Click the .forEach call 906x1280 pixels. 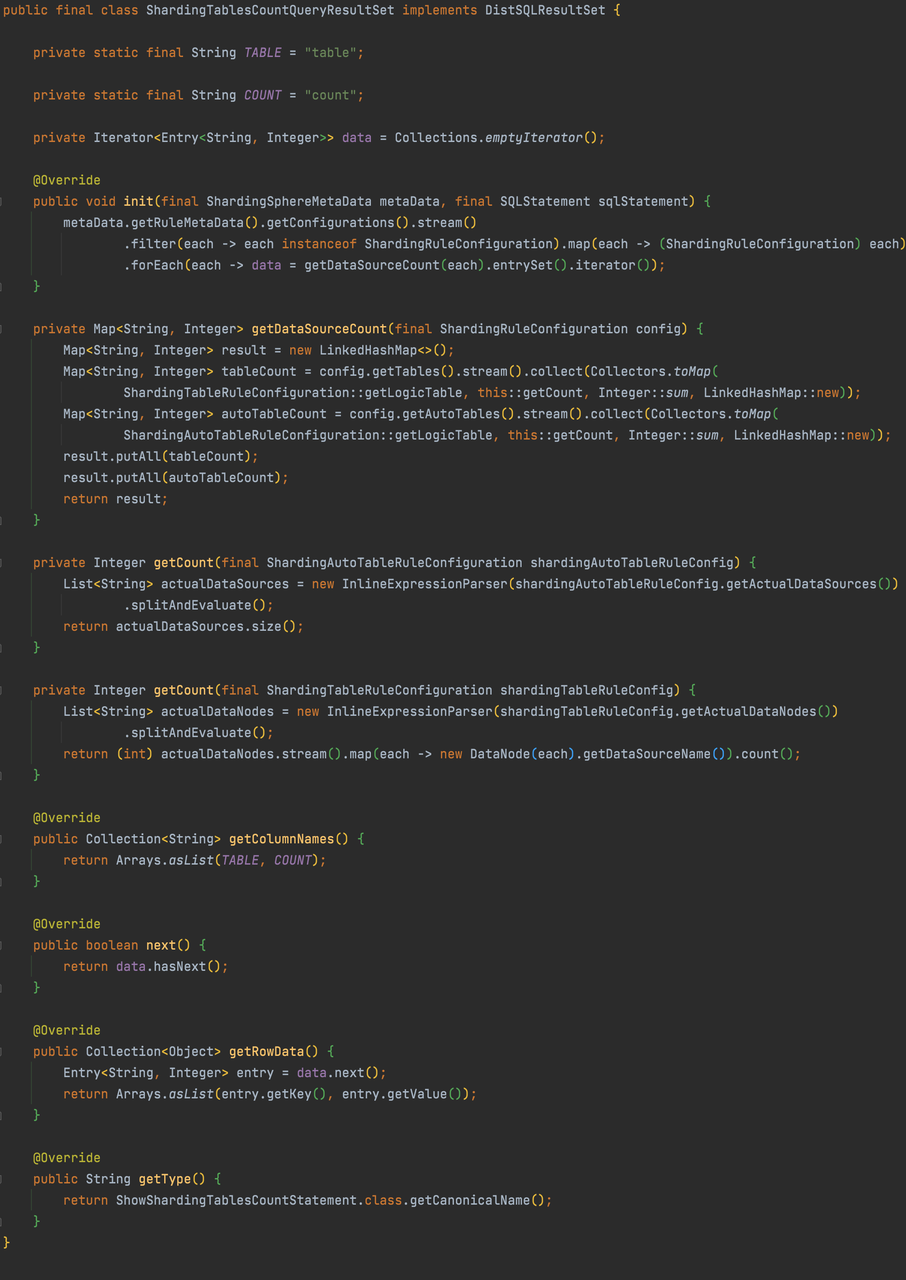[x=153, y=265]
